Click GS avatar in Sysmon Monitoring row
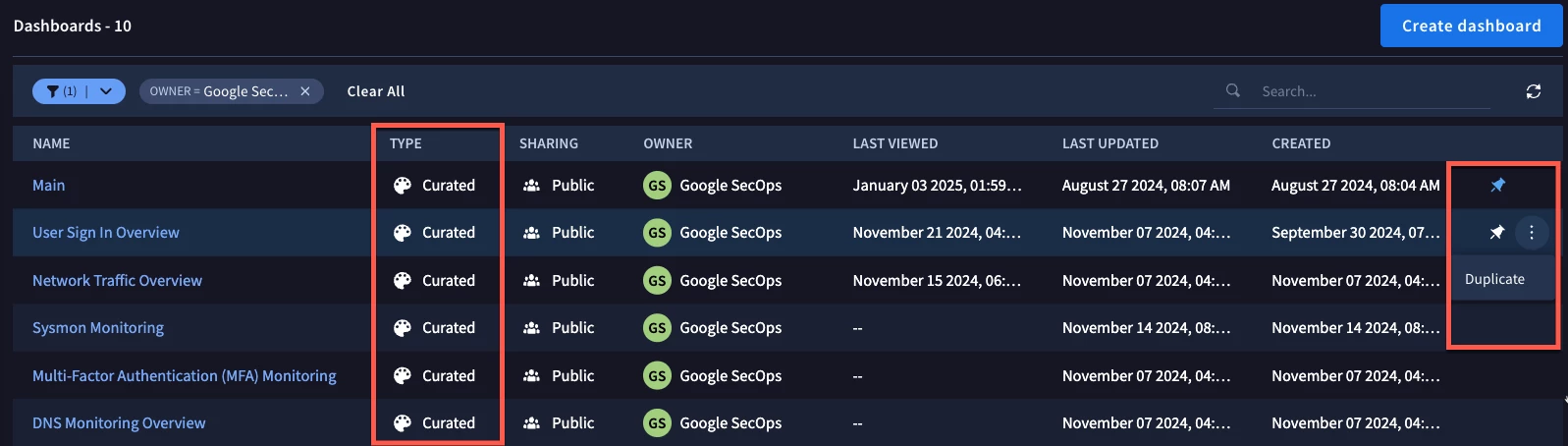1568x446 pixels. [x=657, y=328]
